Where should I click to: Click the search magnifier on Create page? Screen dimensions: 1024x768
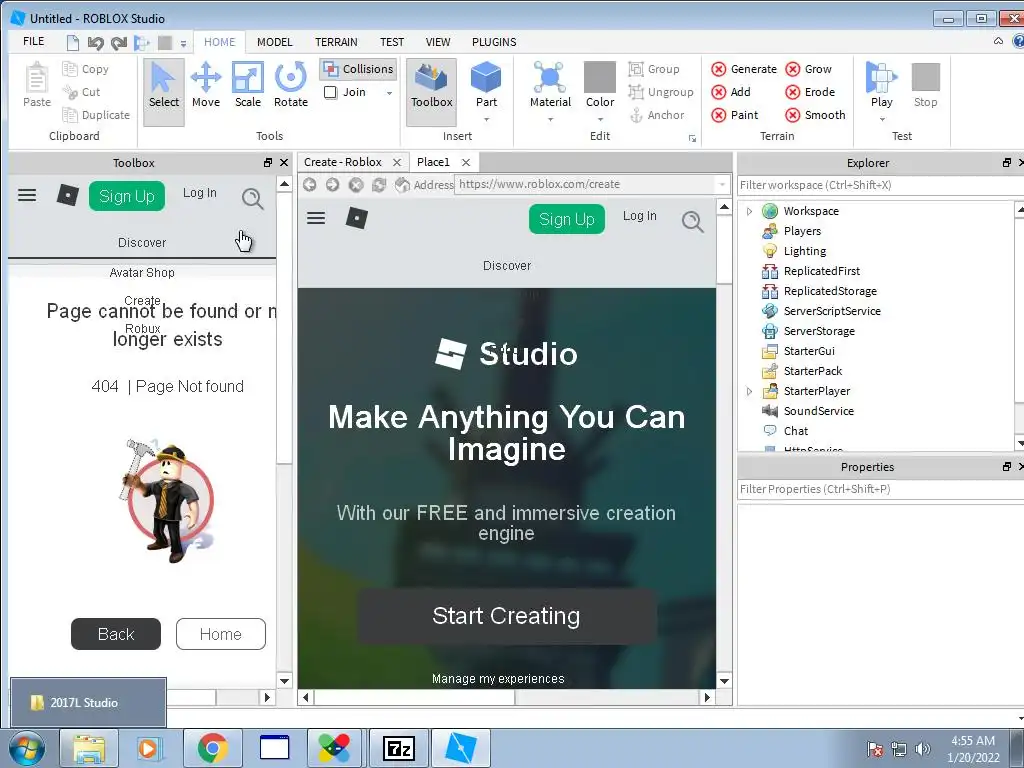693,221
